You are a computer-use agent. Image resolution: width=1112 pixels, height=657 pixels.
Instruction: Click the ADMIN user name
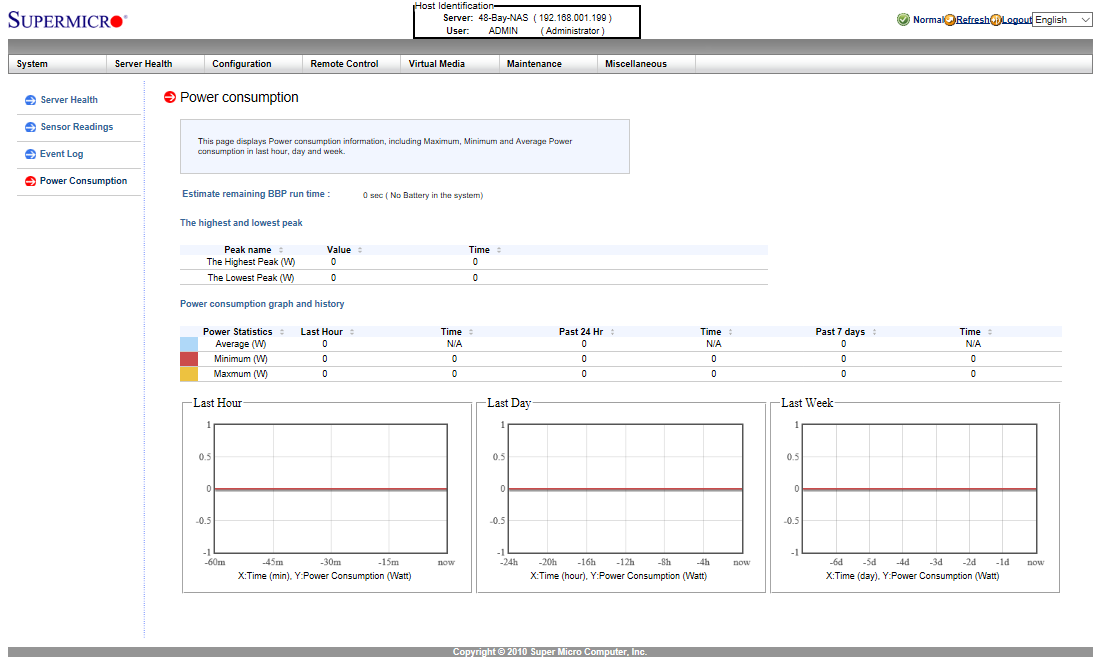[504, 31]
